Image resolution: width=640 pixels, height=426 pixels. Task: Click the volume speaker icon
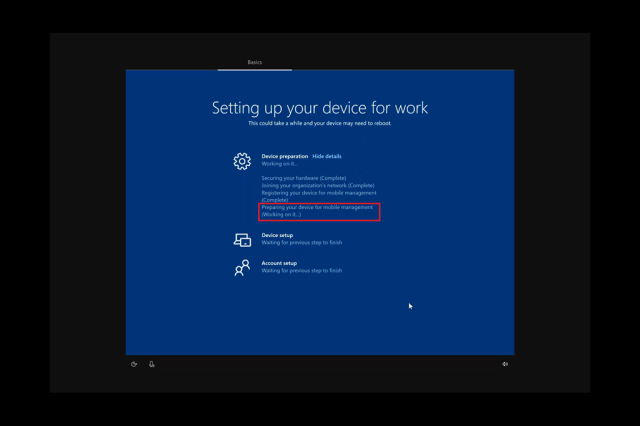(x=505, y=364)
